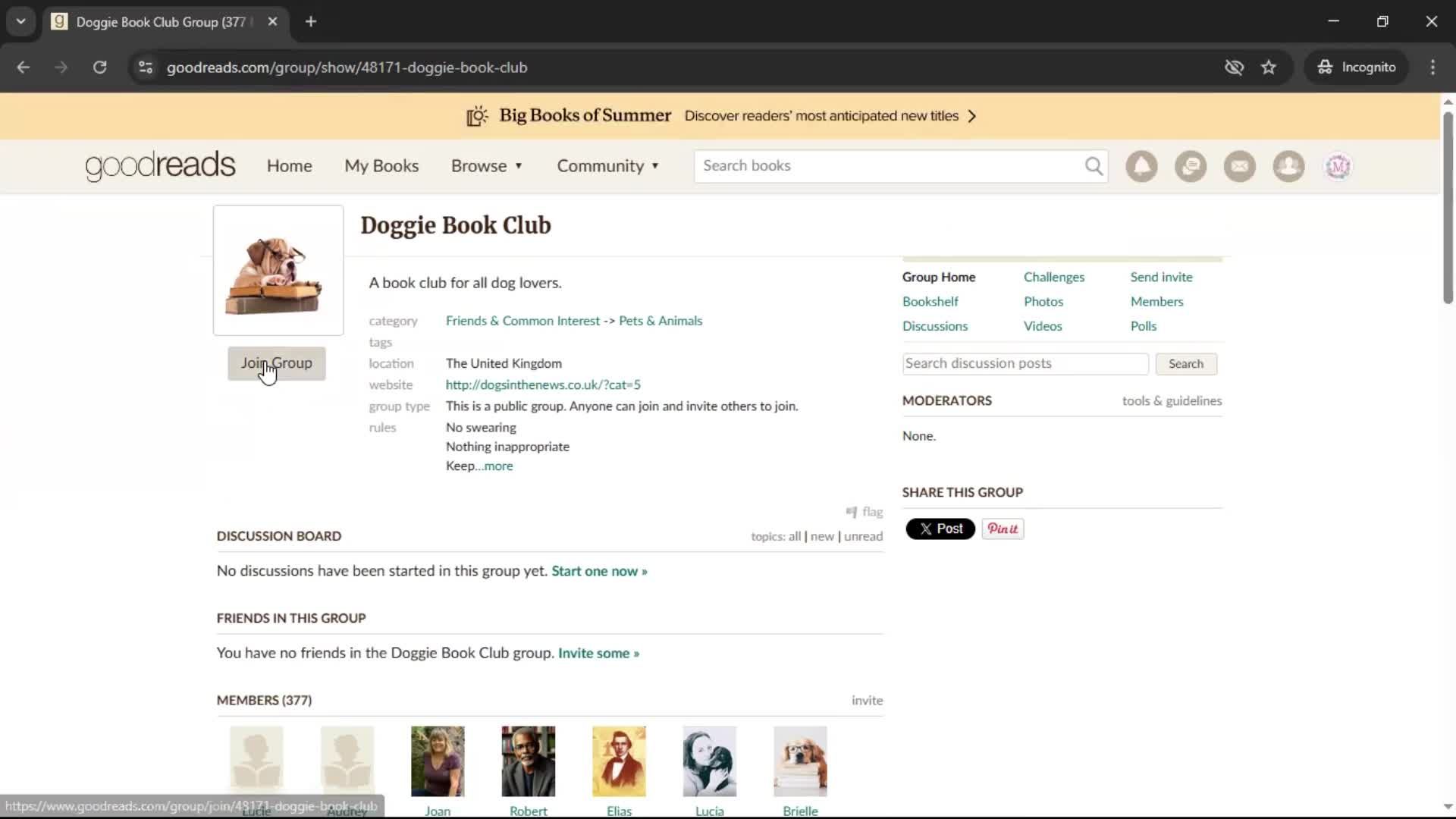This screenshot has height=819, width=1456.
Task: Open the messages envelope icon
Action: point(1240,166)
